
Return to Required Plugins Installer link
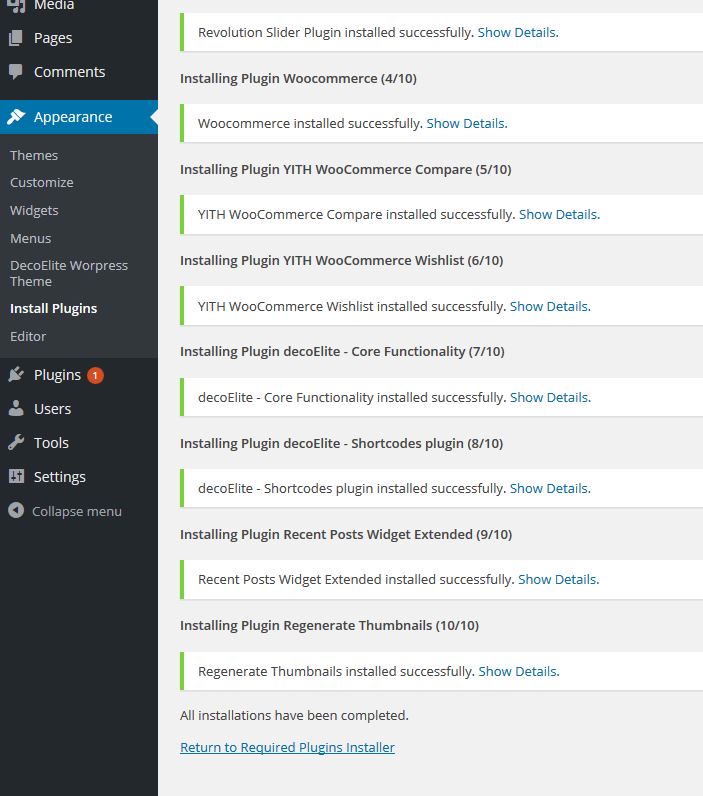pyautogui.click(x=287, y=747)
